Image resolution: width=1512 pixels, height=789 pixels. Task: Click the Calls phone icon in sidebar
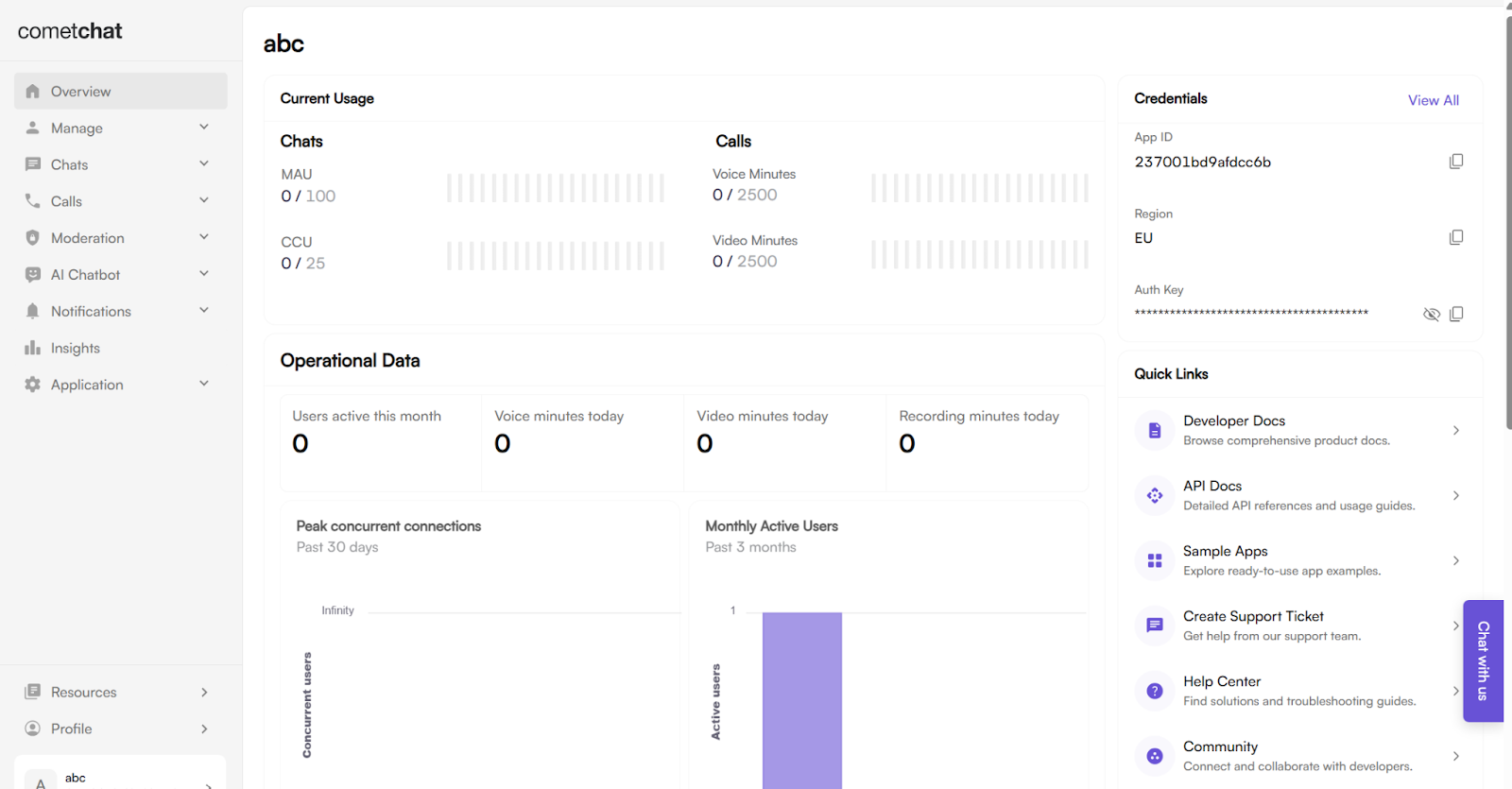(32, 201)
